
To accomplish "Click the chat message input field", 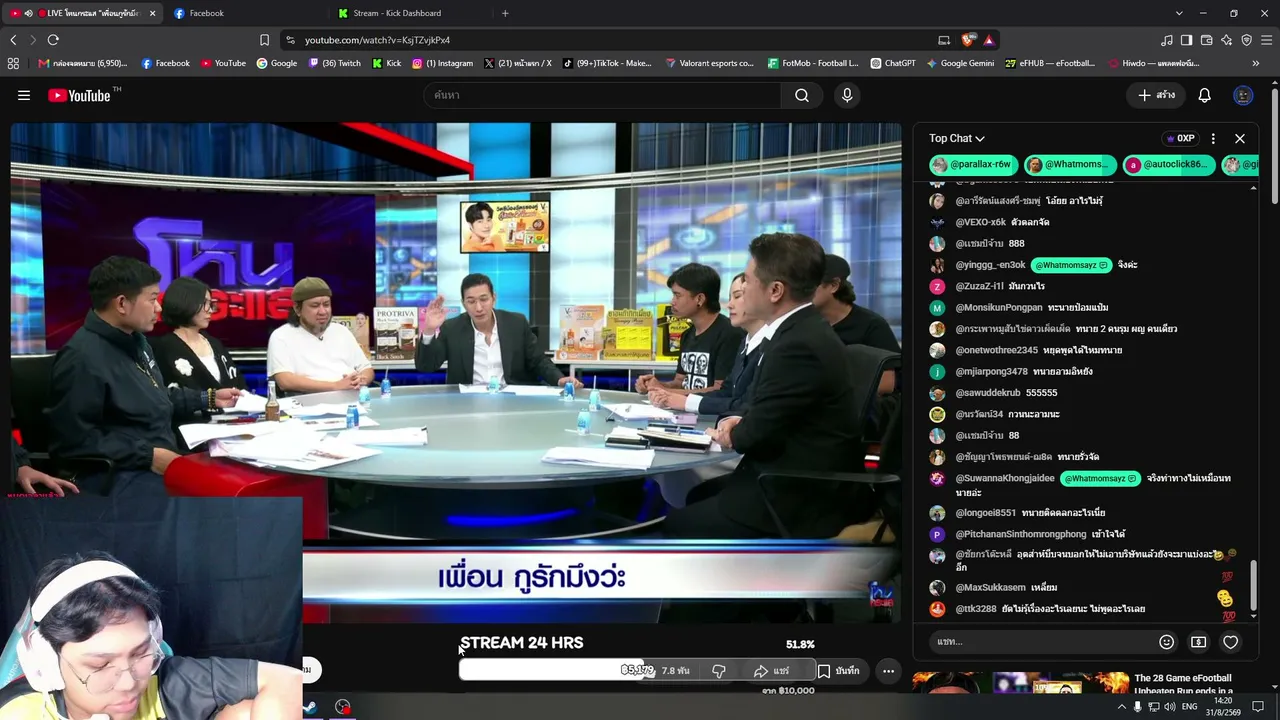I will 1040,642.
